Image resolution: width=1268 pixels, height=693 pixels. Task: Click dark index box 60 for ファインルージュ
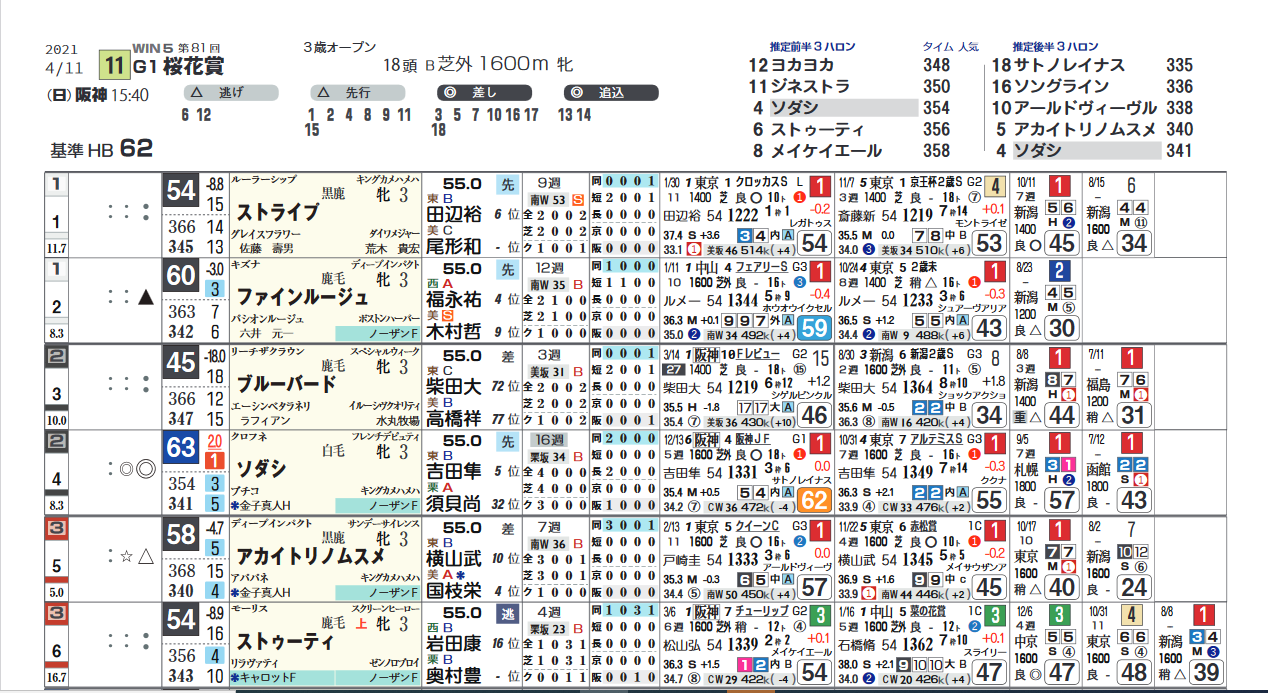point(181,277)
